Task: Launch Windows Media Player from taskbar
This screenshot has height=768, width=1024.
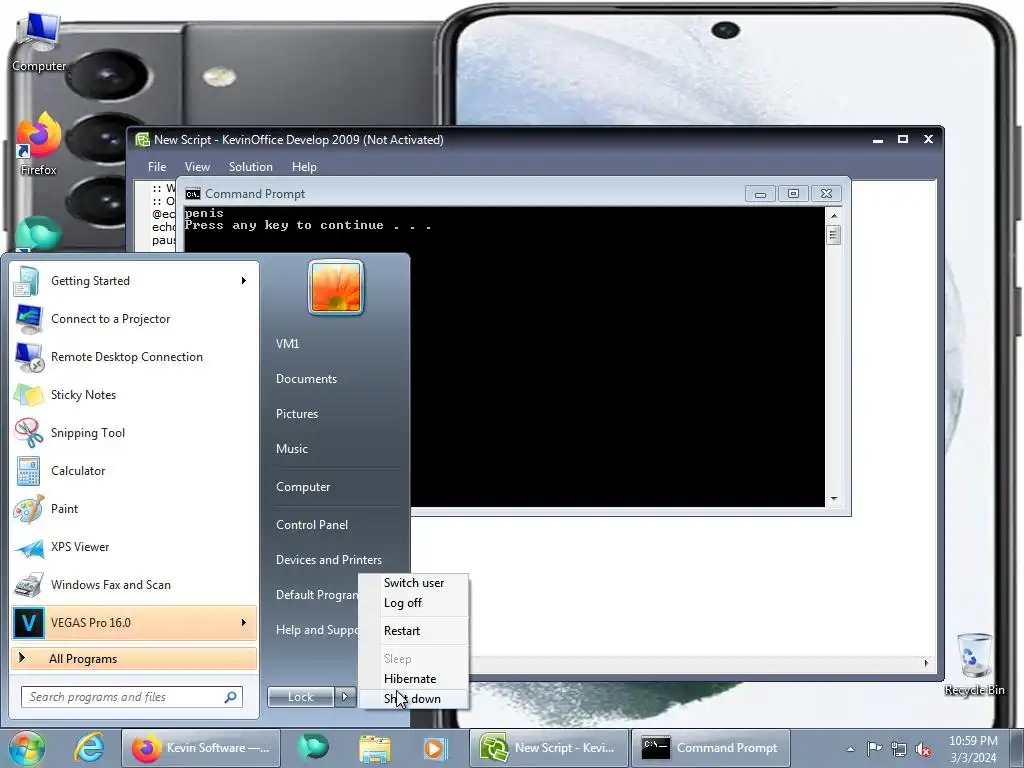Action: 434,748
